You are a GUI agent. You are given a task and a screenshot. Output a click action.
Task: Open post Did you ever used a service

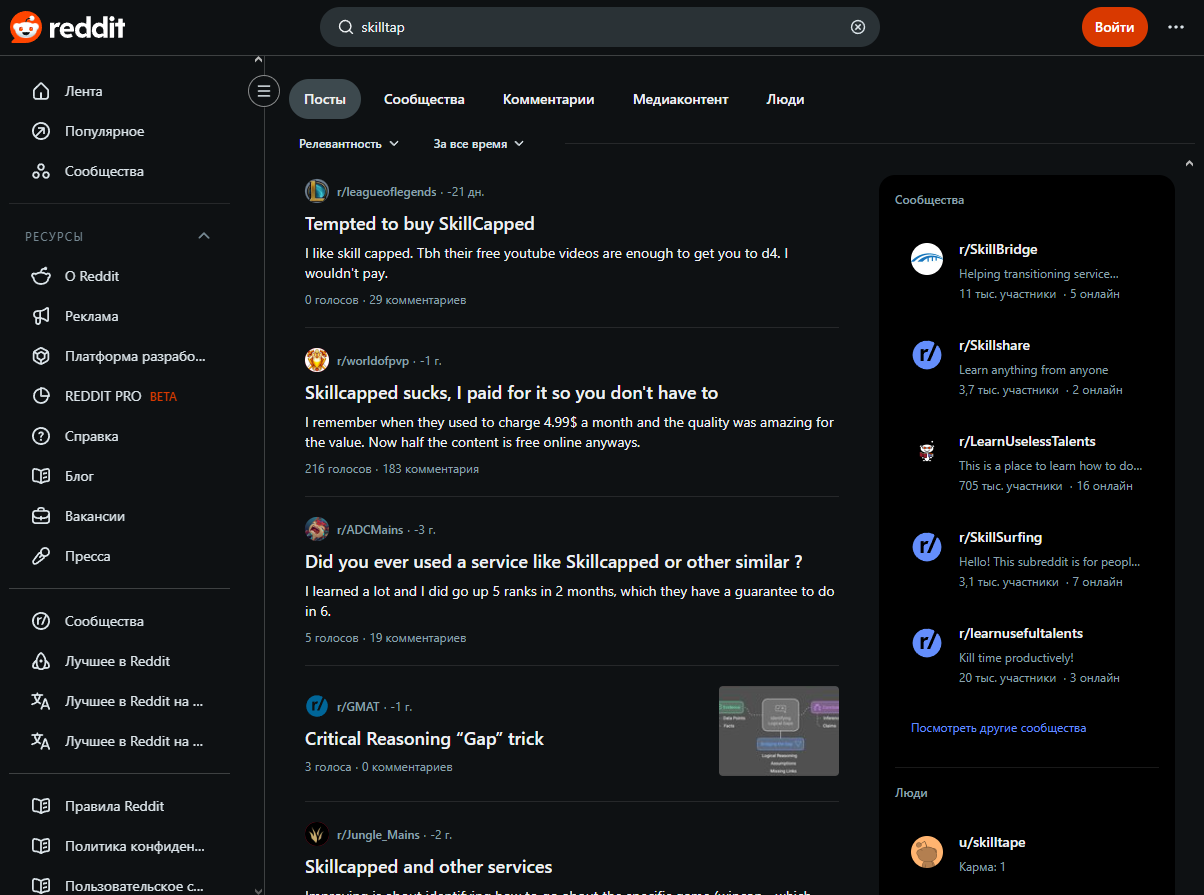tap(554, 562)
